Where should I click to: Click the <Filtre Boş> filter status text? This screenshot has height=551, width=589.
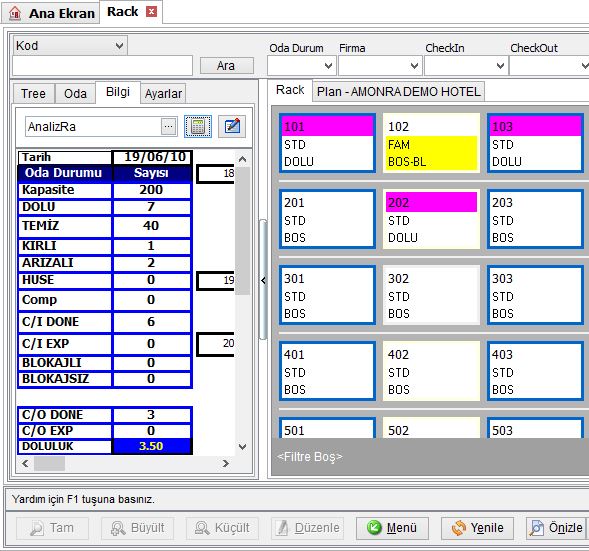coord(310,457)
